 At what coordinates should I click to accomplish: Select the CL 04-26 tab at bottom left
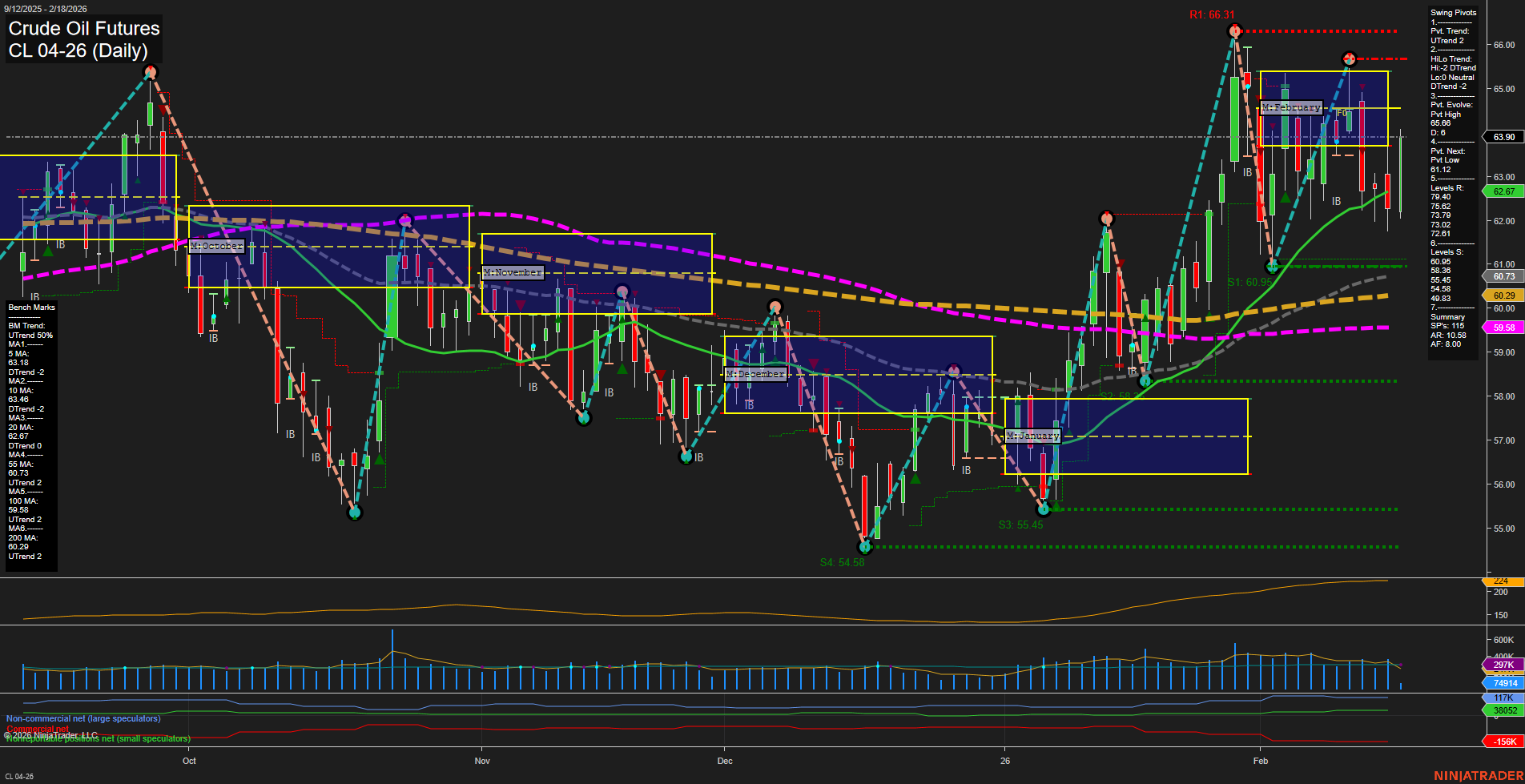click(x=19, y=775)
